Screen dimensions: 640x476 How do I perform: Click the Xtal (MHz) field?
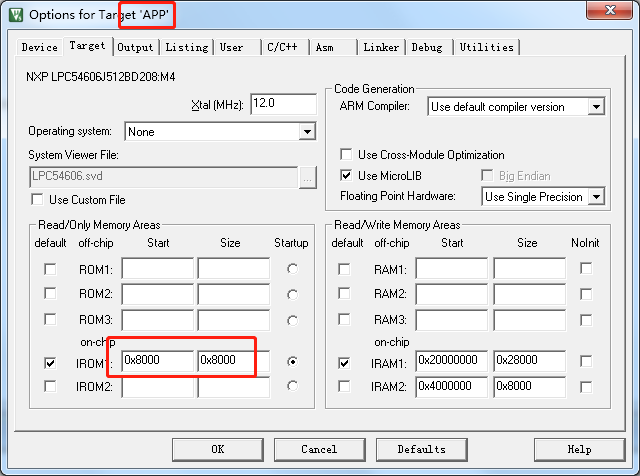(x=283, y=104)
